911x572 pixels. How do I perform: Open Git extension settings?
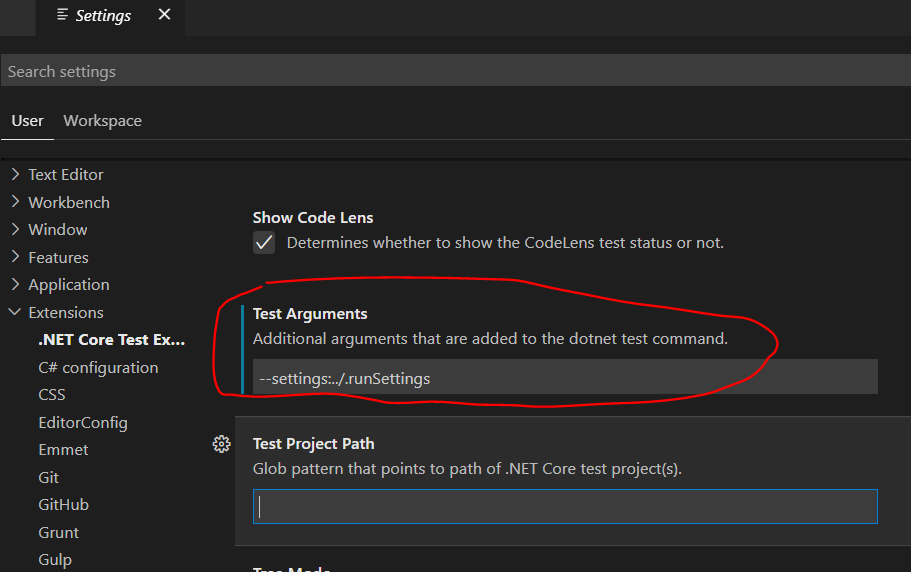[49, 477]
